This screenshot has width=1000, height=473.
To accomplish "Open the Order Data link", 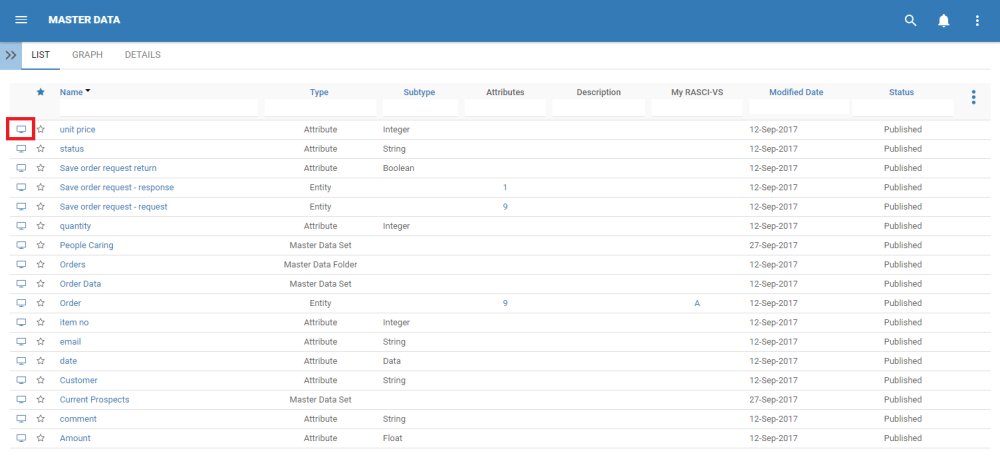I will [80, 284].
